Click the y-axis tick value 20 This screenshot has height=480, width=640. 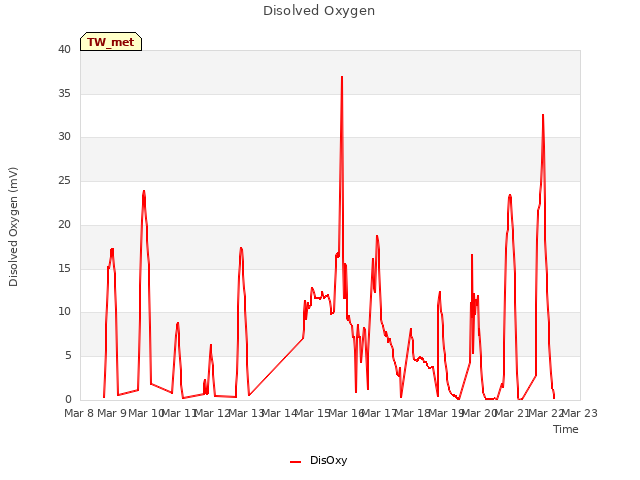64,224
